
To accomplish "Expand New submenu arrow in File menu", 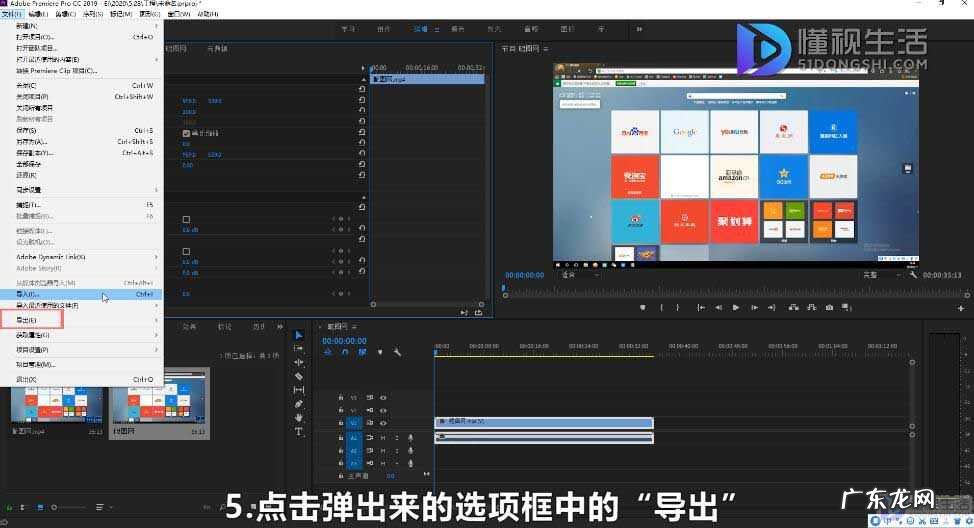I will click(x=156, y=26).
